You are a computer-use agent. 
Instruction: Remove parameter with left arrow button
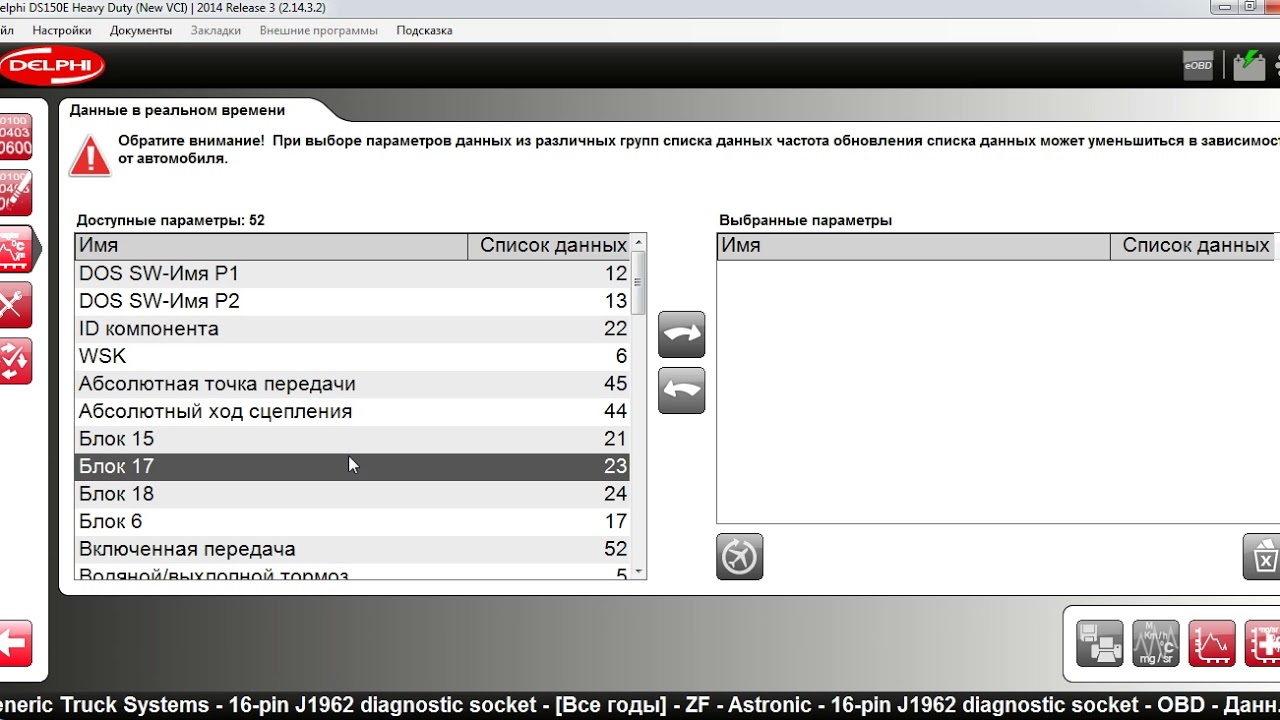pyautogui.click(x=682, y=390)
